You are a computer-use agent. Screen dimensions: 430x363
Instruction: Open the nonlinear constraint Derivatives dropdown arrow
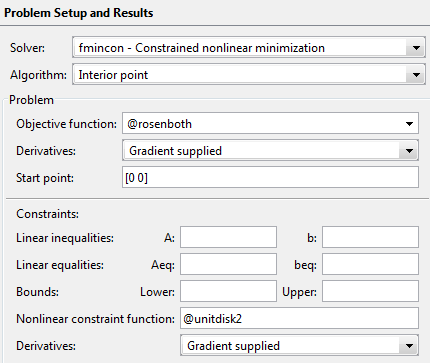click(x=409, y=346)
